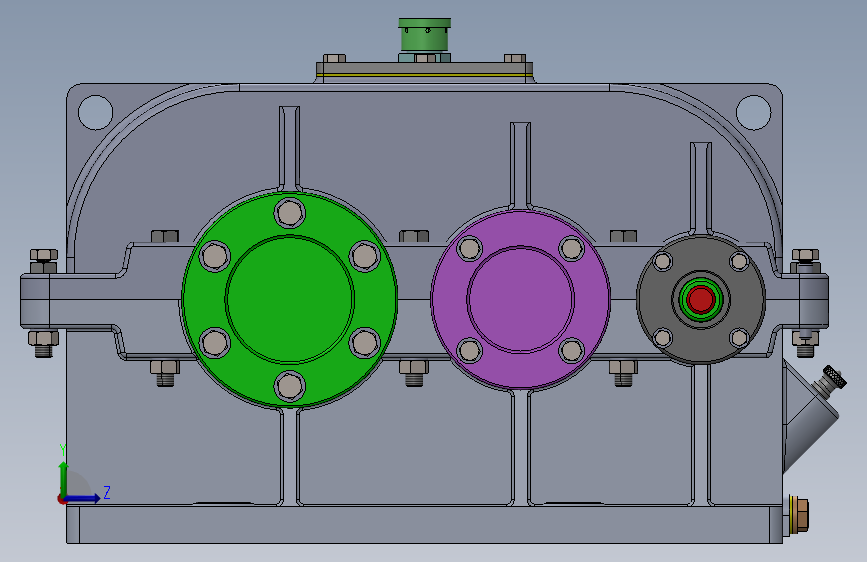Select the rib above the green cover
This screenshot has height=562, width=867.
pyautogui.click(x=289, y=148)
